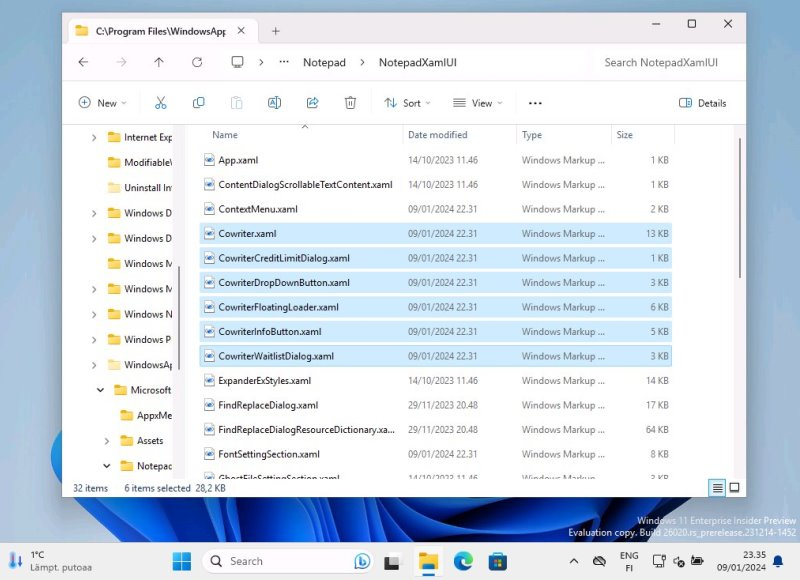
Task: Toggle the Details pane
Action: [702, 103]
